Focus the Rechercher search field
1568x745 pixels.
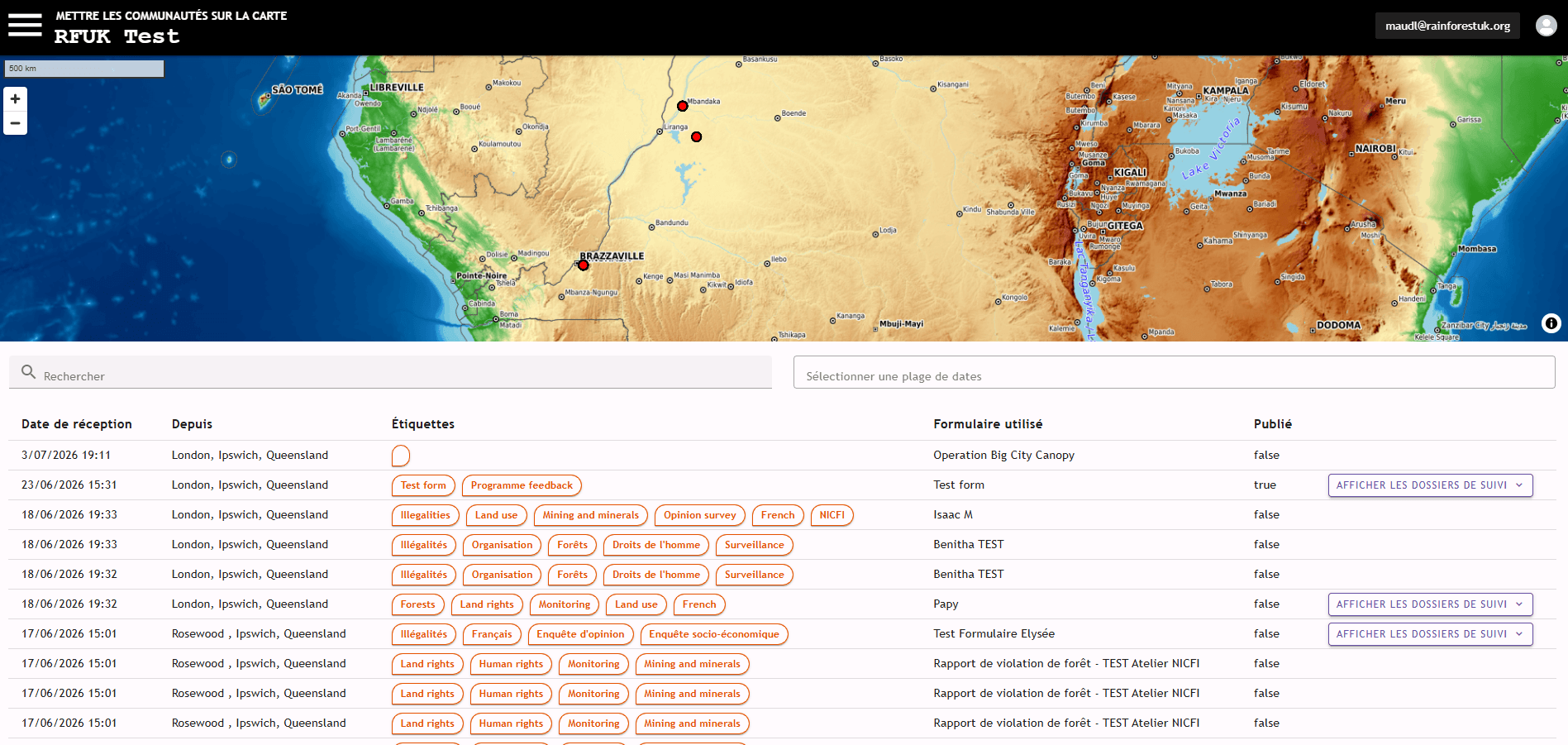[x=390, y=373]
